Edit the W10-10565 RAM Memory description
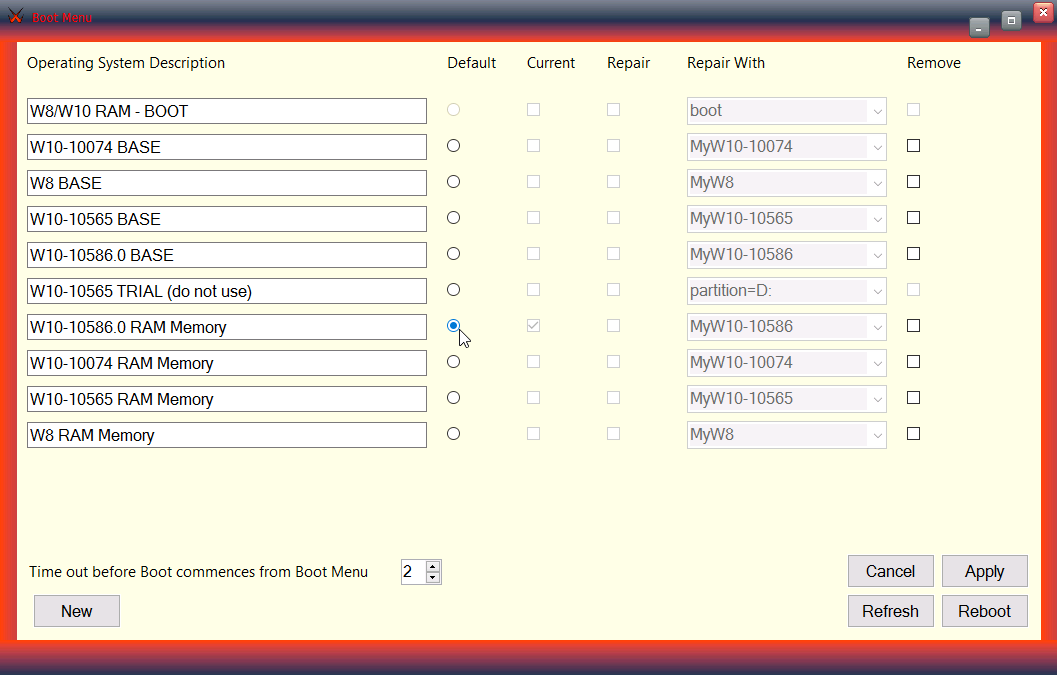 tap(226, 399)
